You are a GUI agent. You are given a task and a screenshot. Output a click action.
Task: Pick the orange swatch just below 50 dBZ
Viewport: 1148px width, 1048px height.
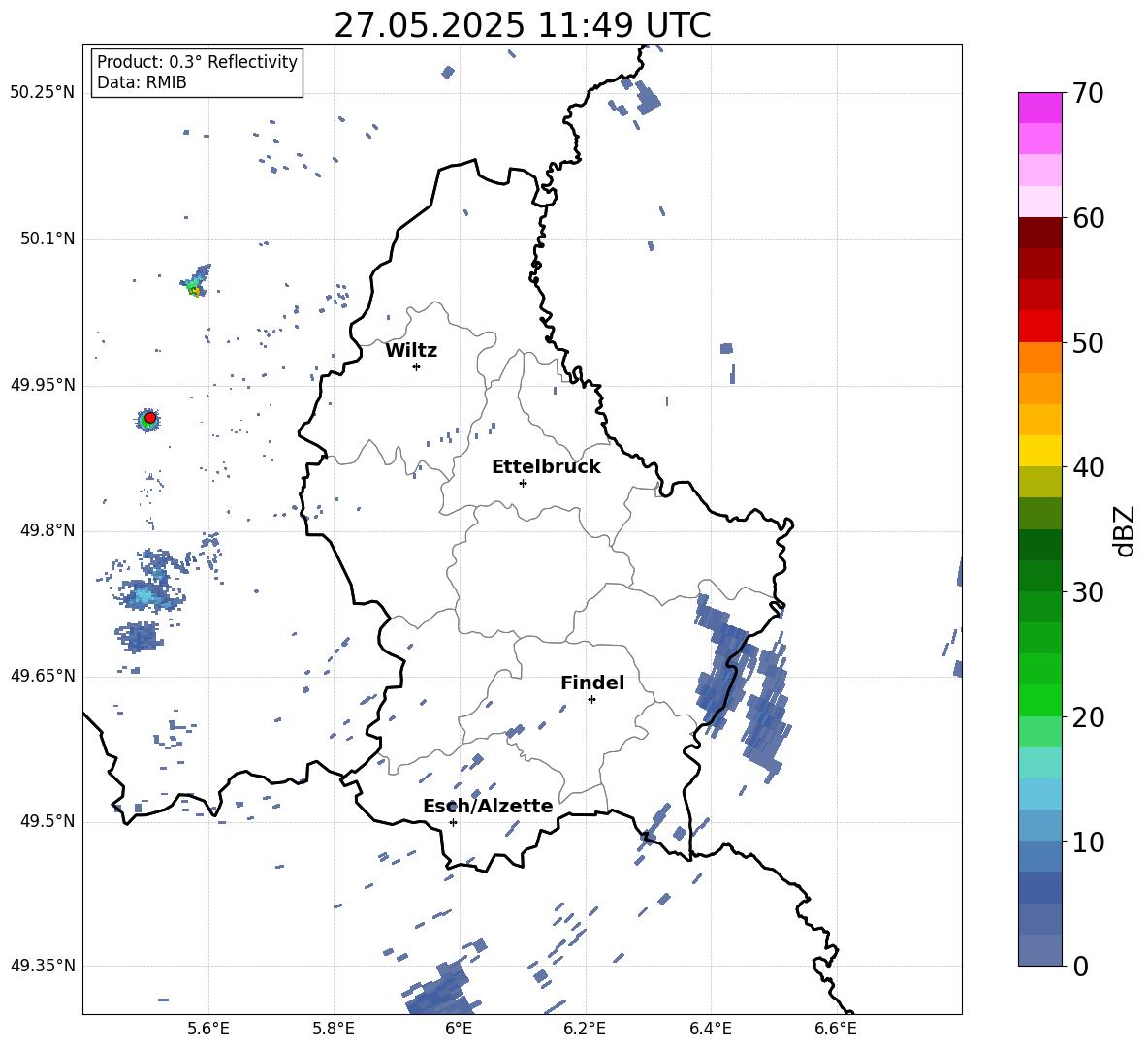pos(1040,358)
